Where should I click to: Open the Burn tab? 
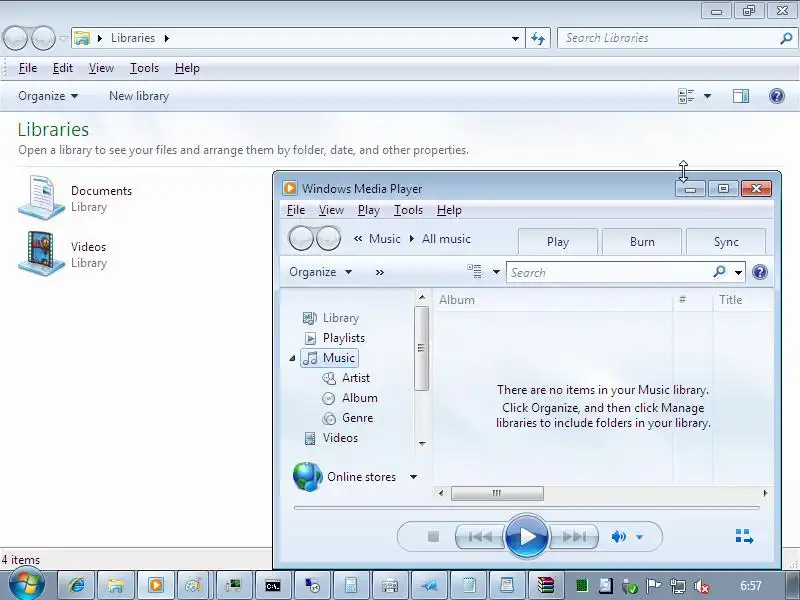pos(642,241)
